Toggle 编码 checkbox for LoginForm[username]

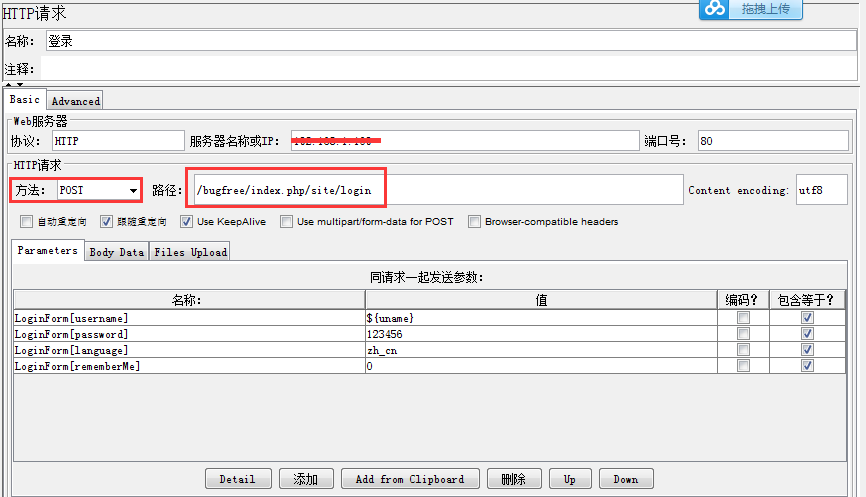743,318
